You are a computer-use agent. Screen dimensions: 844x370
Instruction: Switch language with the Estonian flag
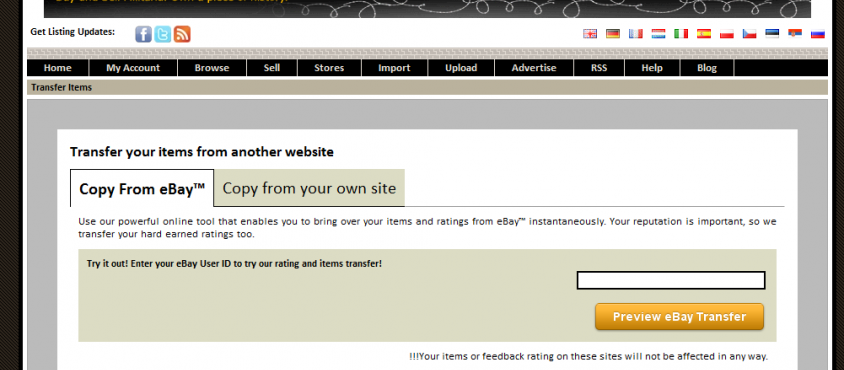click(x=772, y=33)
